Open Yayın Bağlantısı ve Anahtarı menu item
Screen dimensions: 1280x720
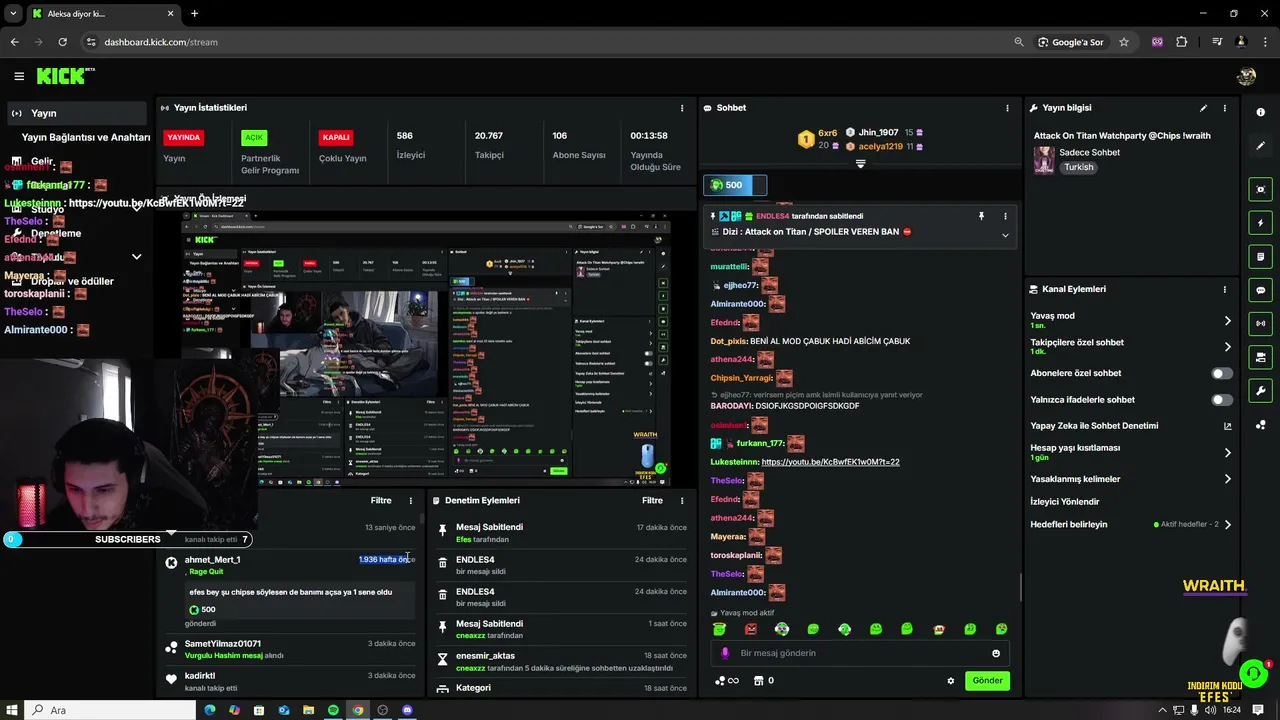click(86, 137)
